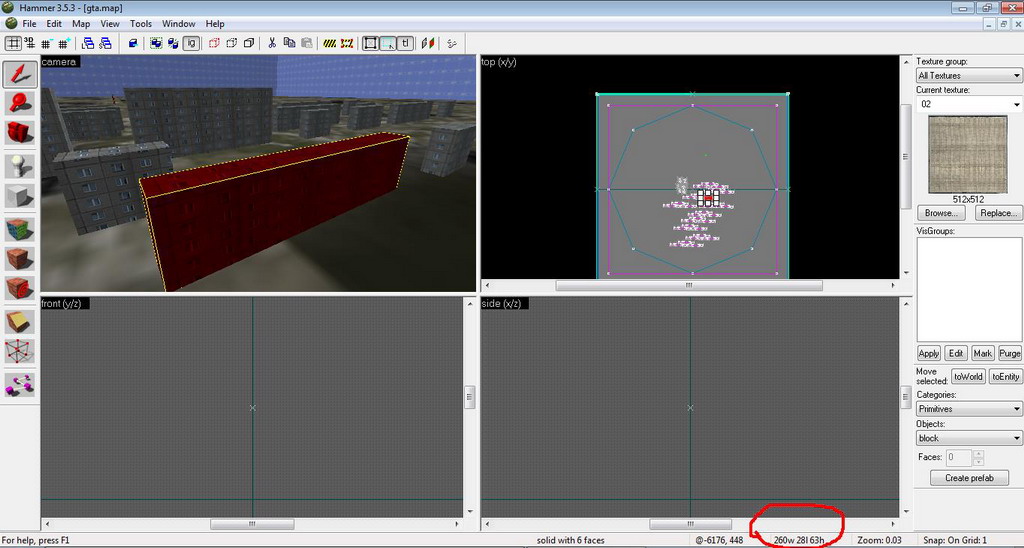The height and width of the screenshot is (548, 1024).
Task: Toggle the texture lock (tl) button
Action: 405,43
